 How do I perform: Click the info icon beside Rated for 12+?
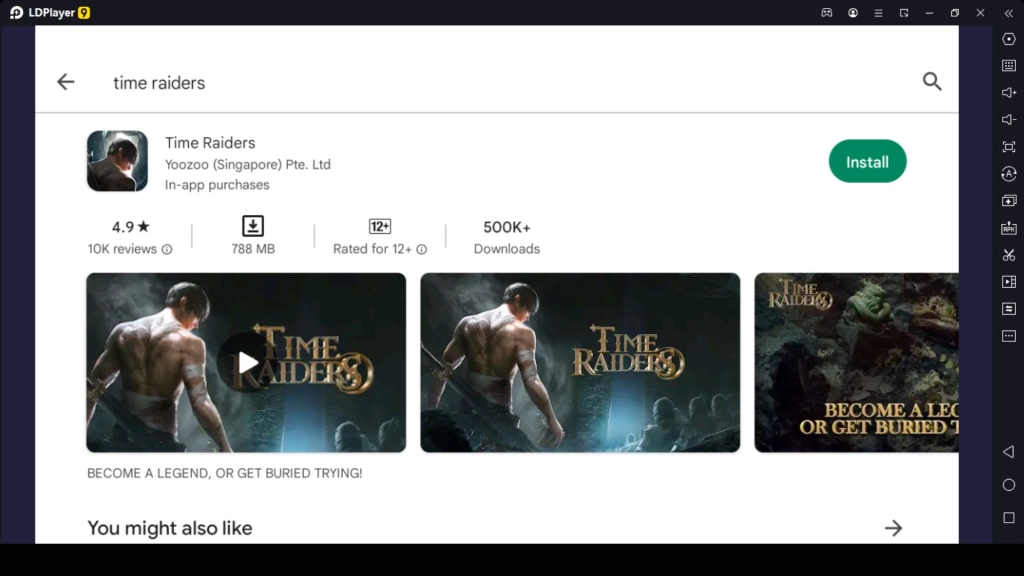(422, 249)
